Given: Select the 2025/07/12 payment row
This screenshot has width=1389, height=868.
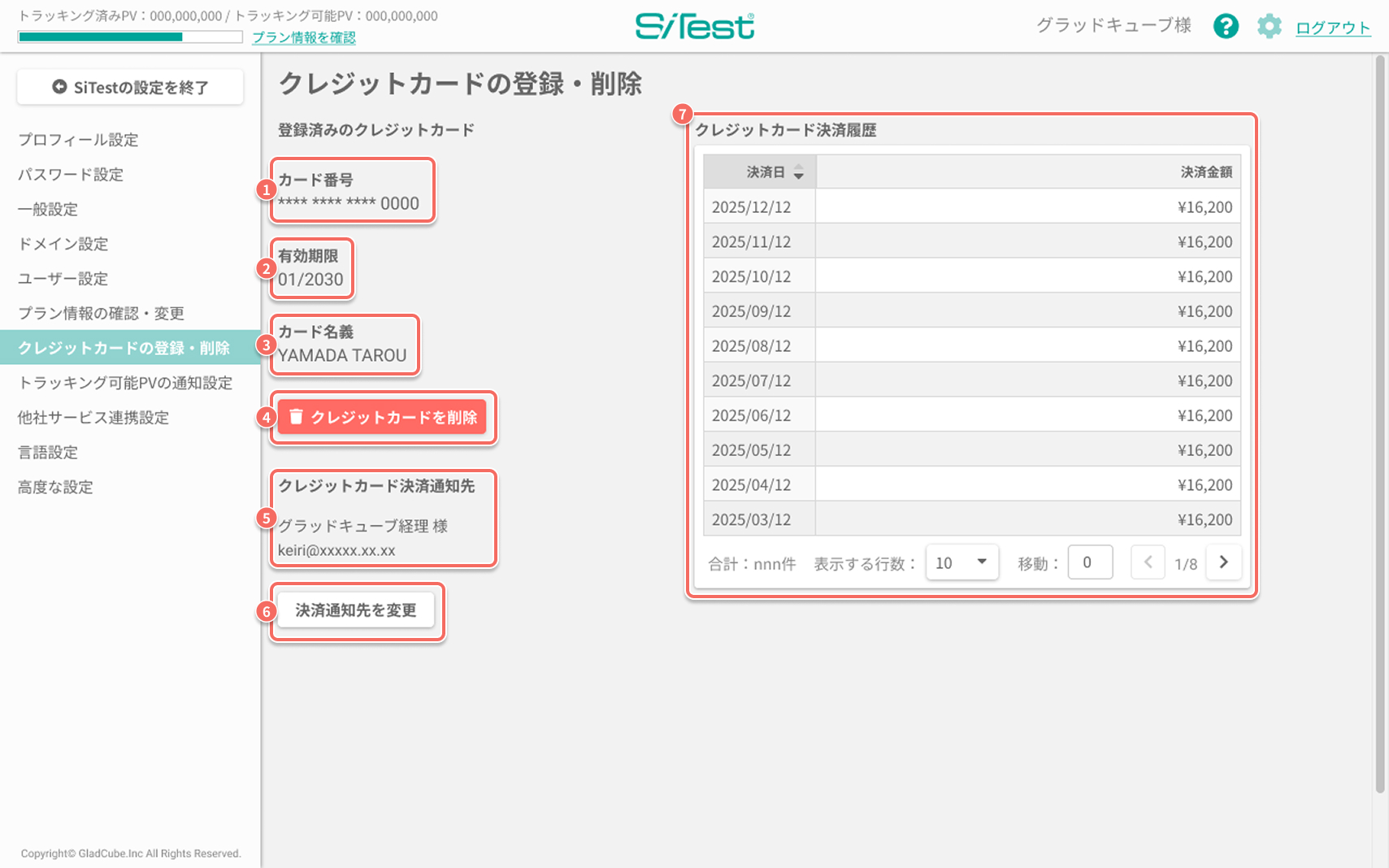Looking at the screenshot, I should (972, 380).
